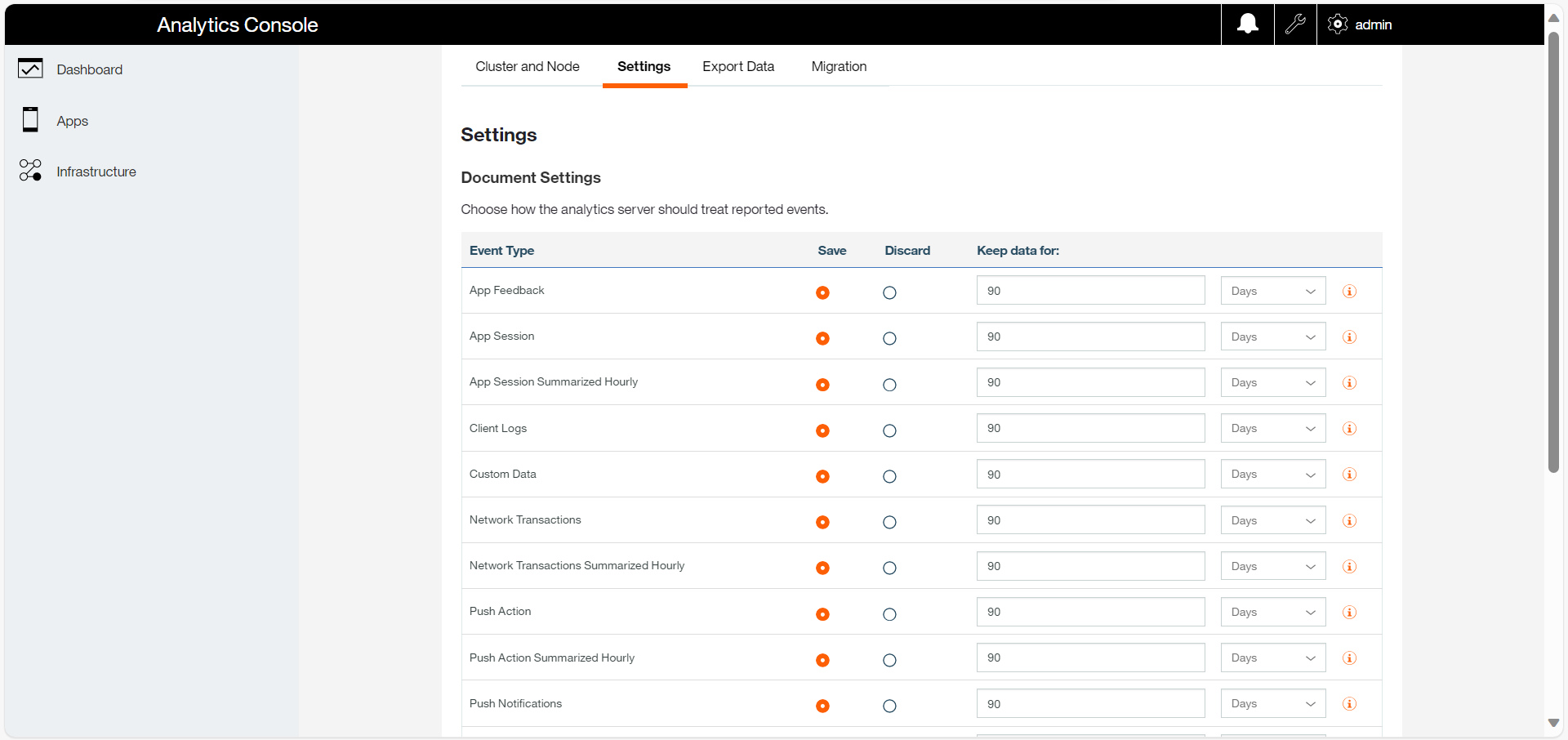Switch to the Export Data tab

click(x=737, y=67)
